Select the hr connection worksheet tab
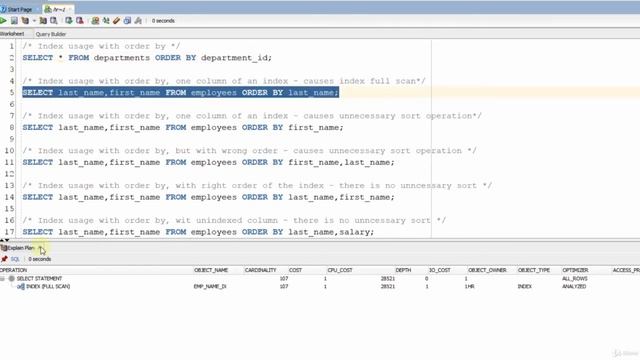Image resolution: width=640 pixels, height=360 pixels. click(57, 9)
